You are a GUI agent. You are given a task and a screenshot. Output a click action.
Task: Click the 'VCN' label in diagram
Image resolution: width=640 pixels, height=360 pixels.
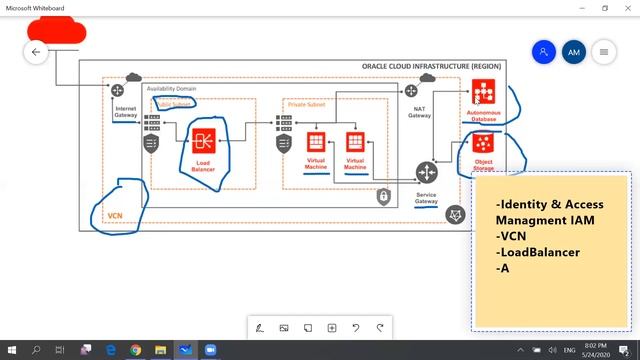click(x=115, y=216)
